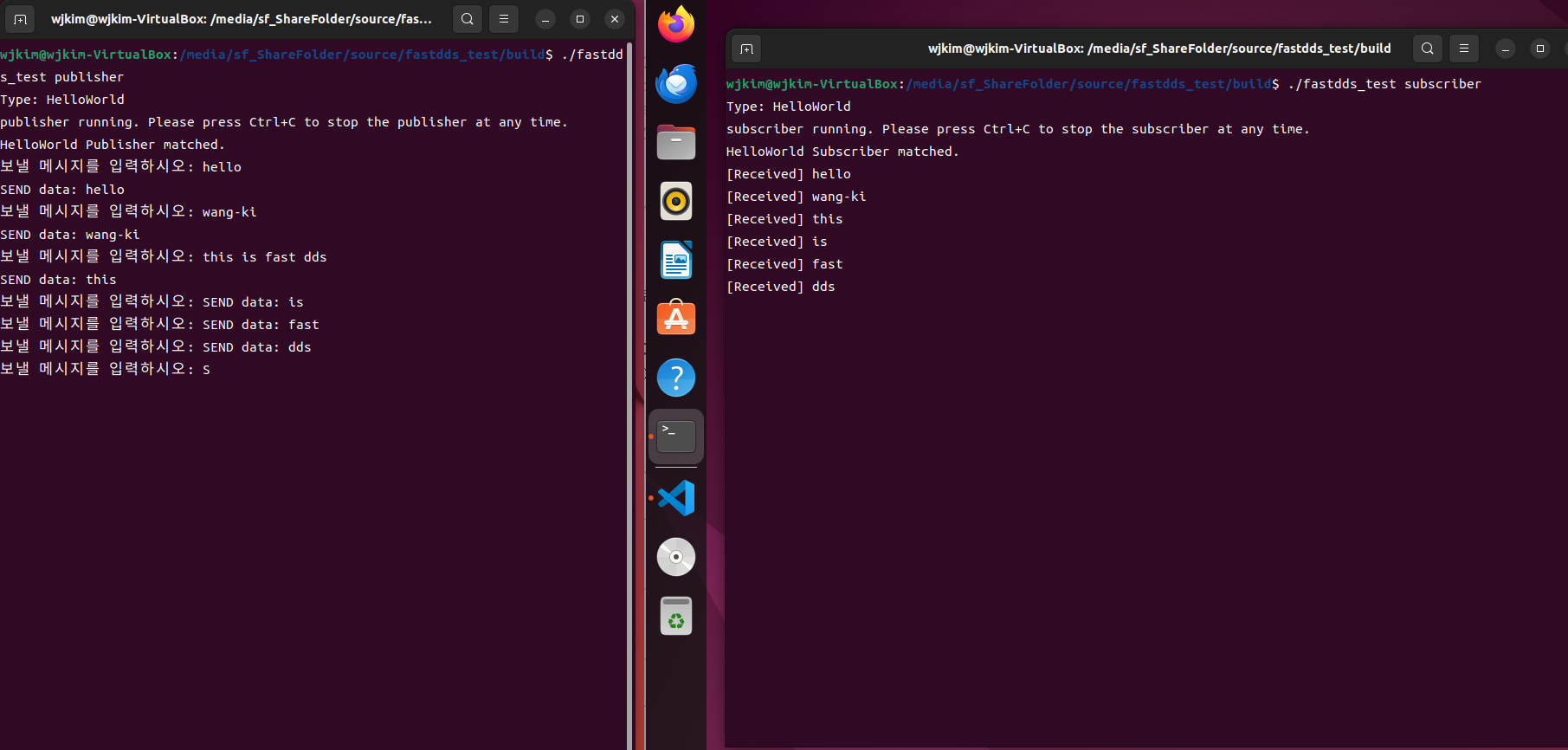Click the publisher terminal scrollbar
This screenshot has width=1568, height=750.
pyautogui.click(x=629, y=394)
